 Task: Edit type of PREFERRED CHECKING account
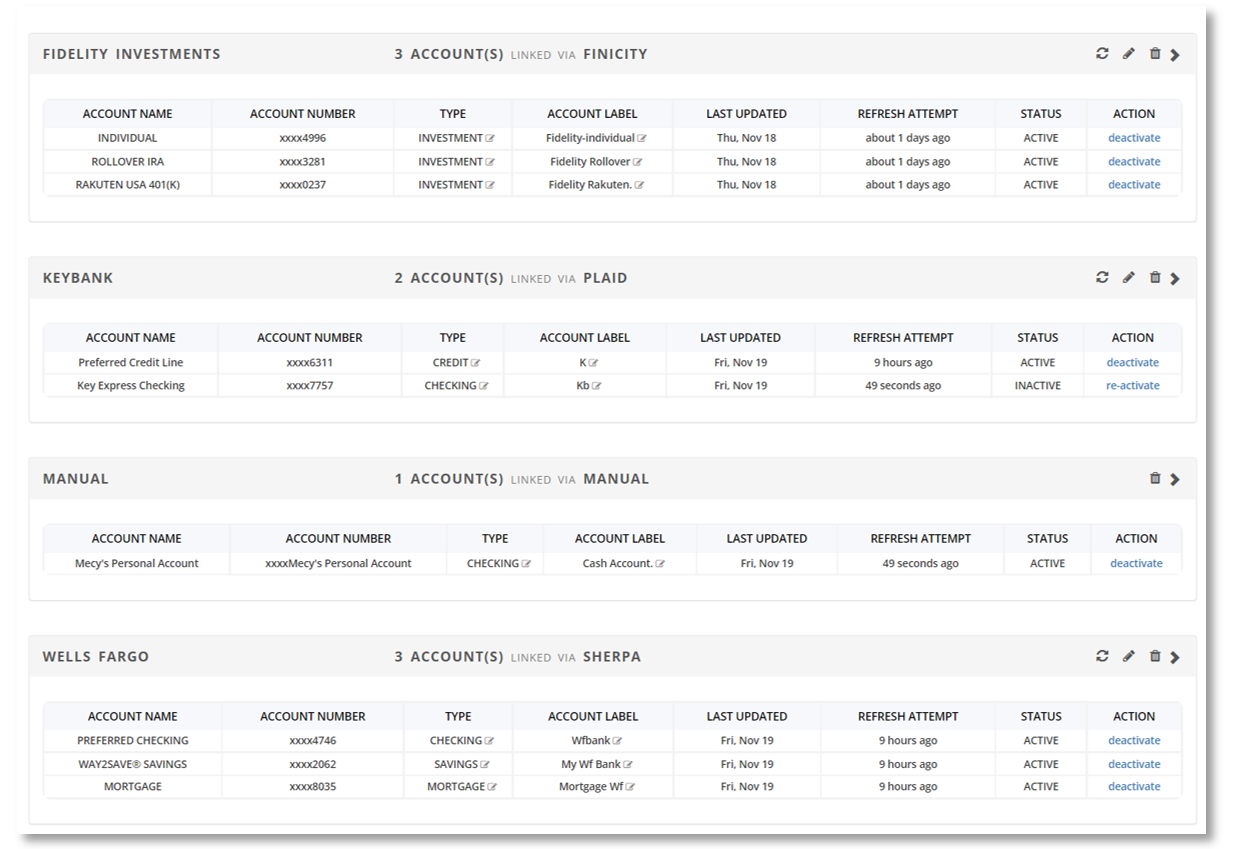click(x=490, y=741)
